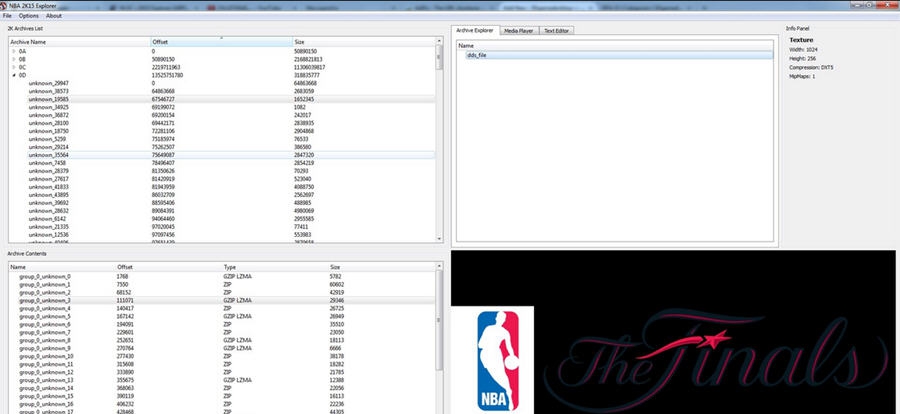Select unknown_12536 in the archives list
This screenshot has width=900, height=414.
[x=49, y=235]
